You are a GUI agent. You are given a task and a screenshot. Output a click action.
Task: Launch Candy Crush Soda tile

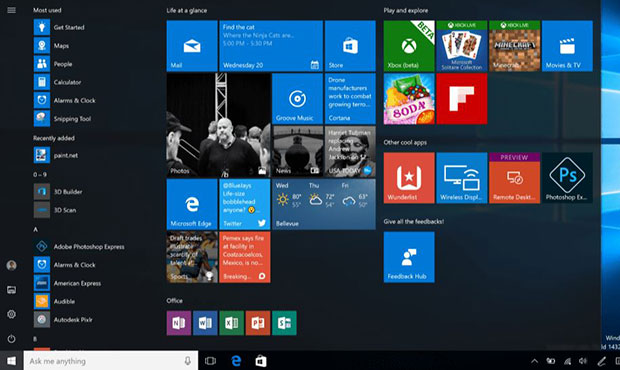coord(409,99)
